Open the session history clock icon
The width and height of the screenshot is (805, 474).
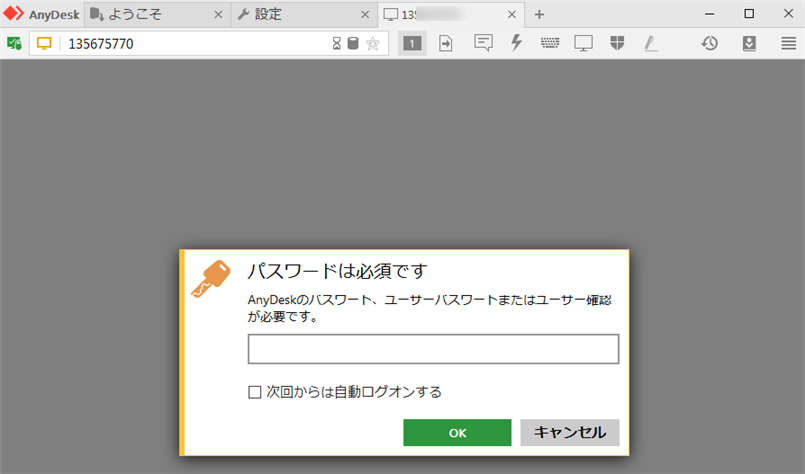(710, 43)
